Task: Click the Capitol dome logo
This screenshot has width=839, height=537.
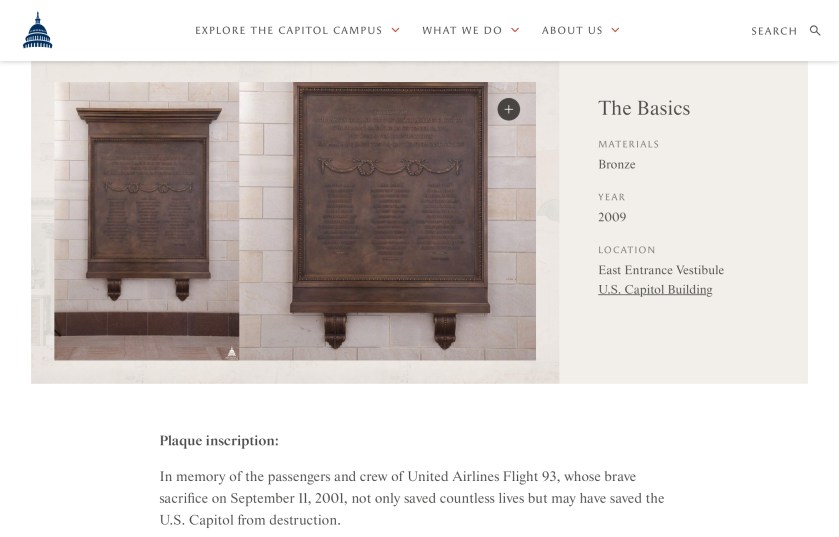Action: point(37,31)
